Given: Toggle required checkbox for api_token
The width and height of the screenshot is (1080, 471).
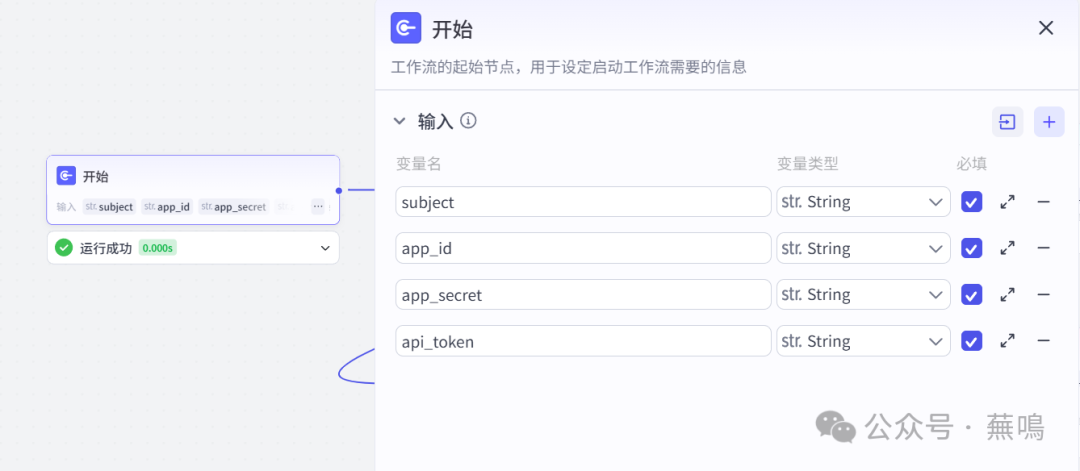Looking at the screenshot, I should pyautogui.click(x=971, y=341).
